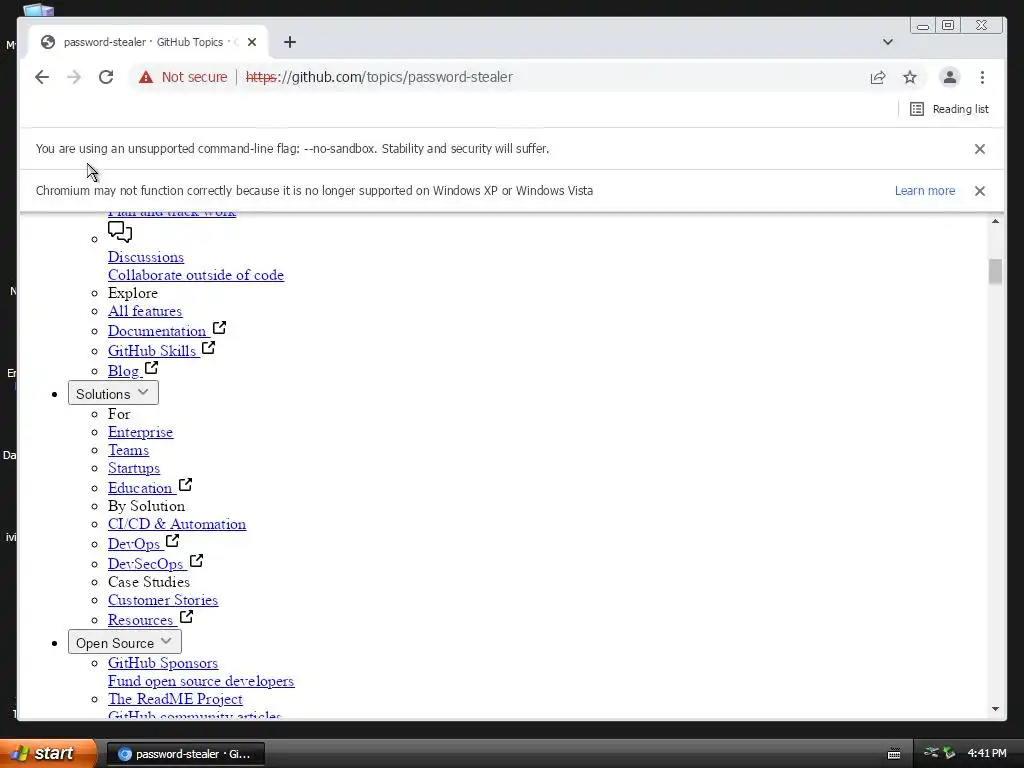This screenshot has height=768, width=1024.
Task: Open the Discussions link
Action: coord(146,257)
